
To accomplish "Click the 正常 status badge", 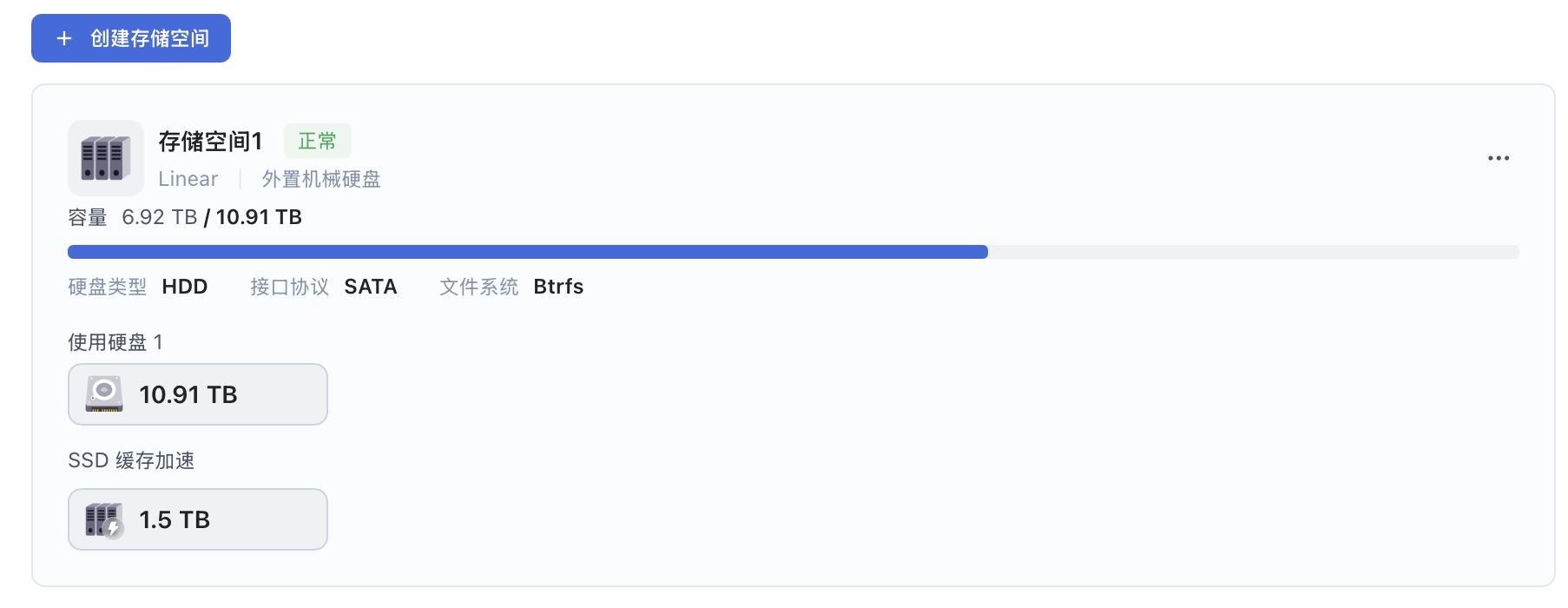I will point(317,141).
